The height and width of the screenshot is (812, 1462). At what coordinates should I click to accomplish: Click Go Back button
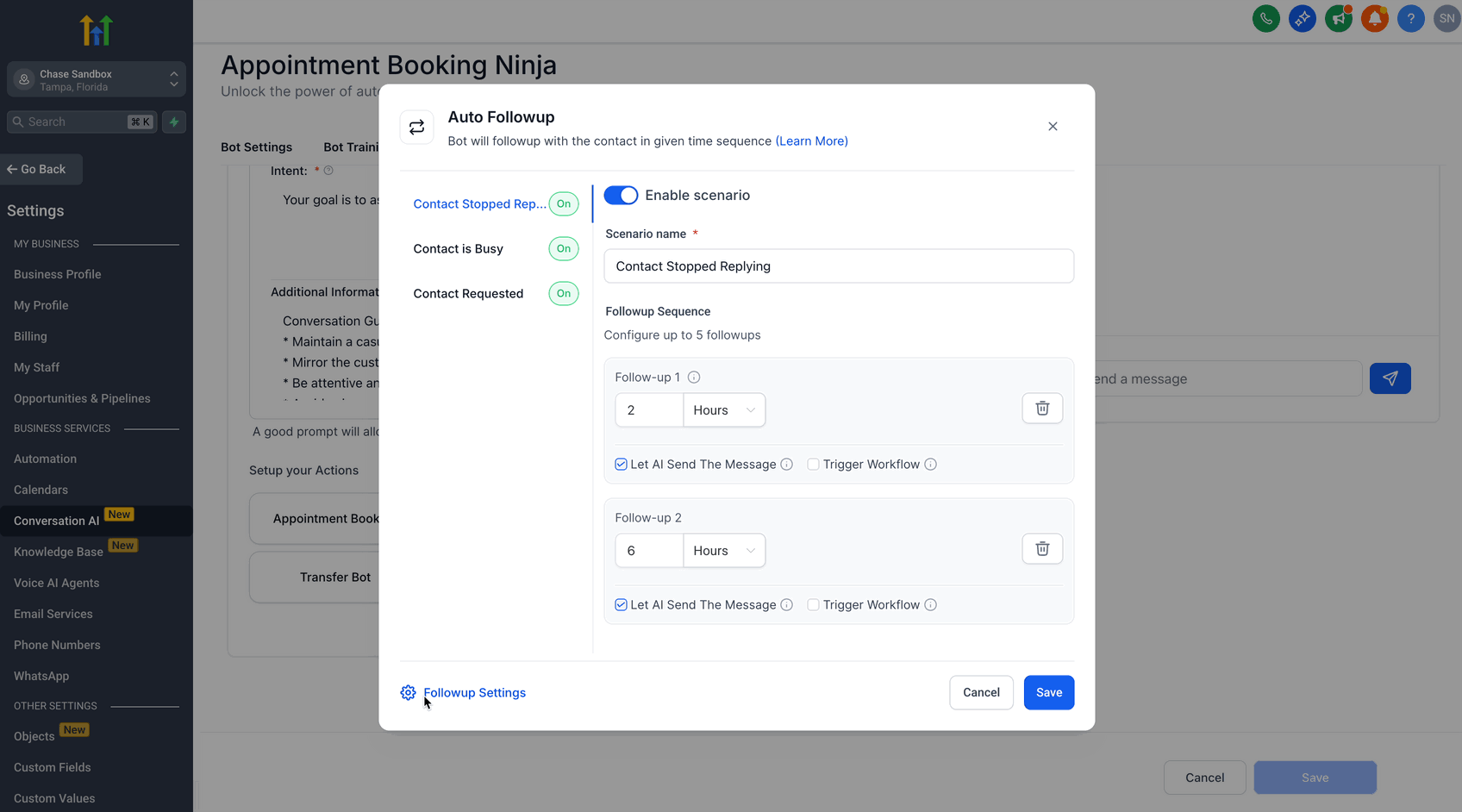click(x=41, y=169)
